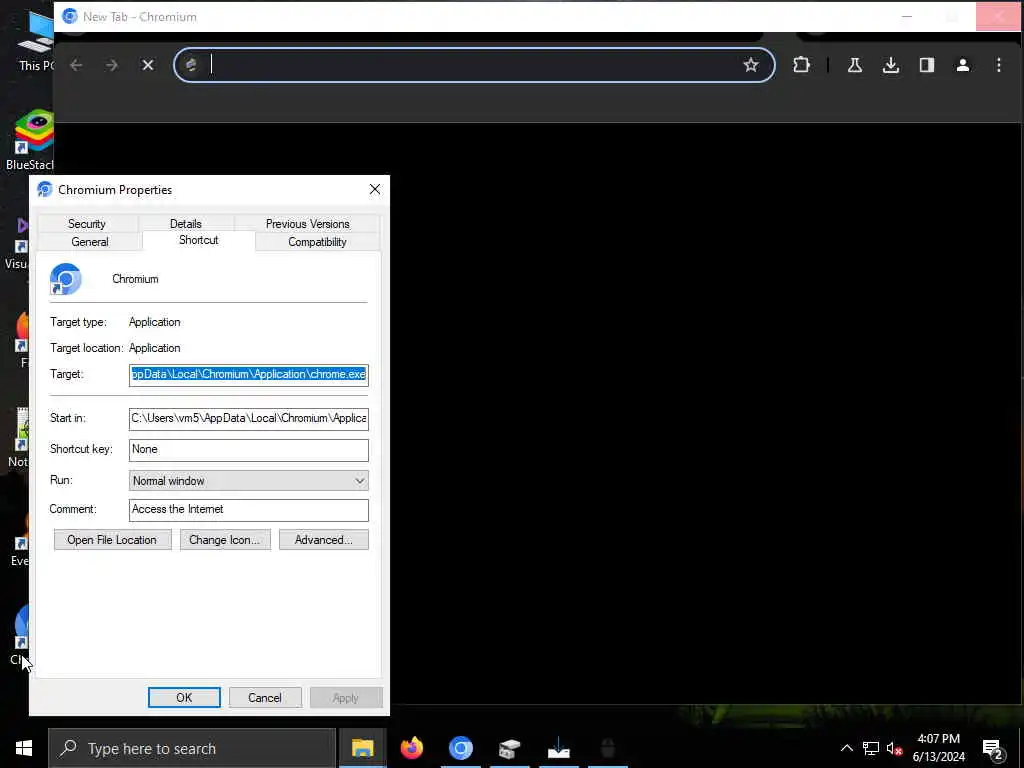Switch to the General tab

pos(89,242)
